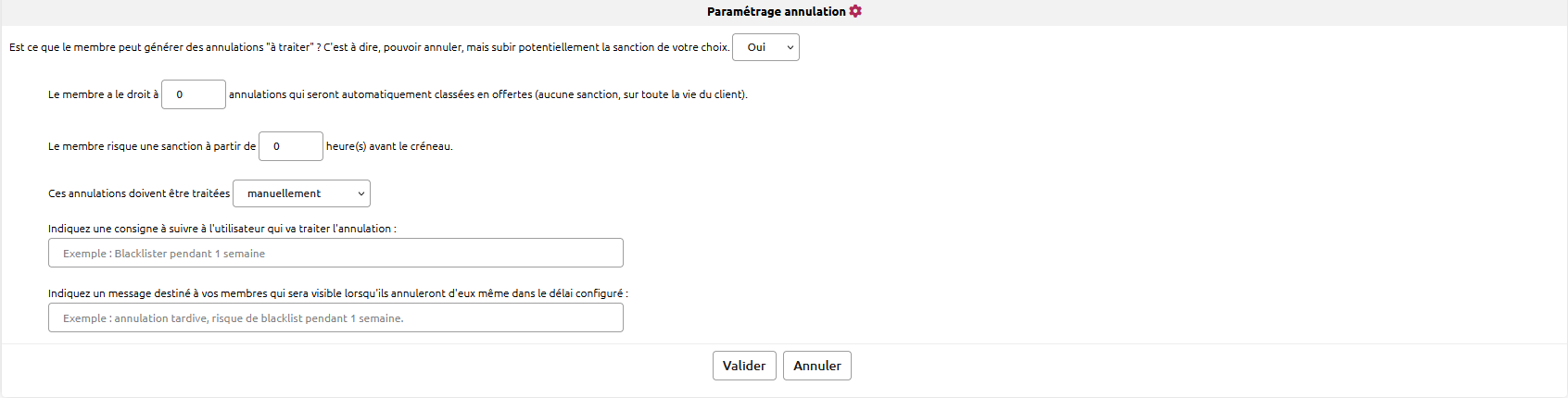Click the label Le membre a le droit à
This screenshot has height=398, width=1568.
click(103, 94)
